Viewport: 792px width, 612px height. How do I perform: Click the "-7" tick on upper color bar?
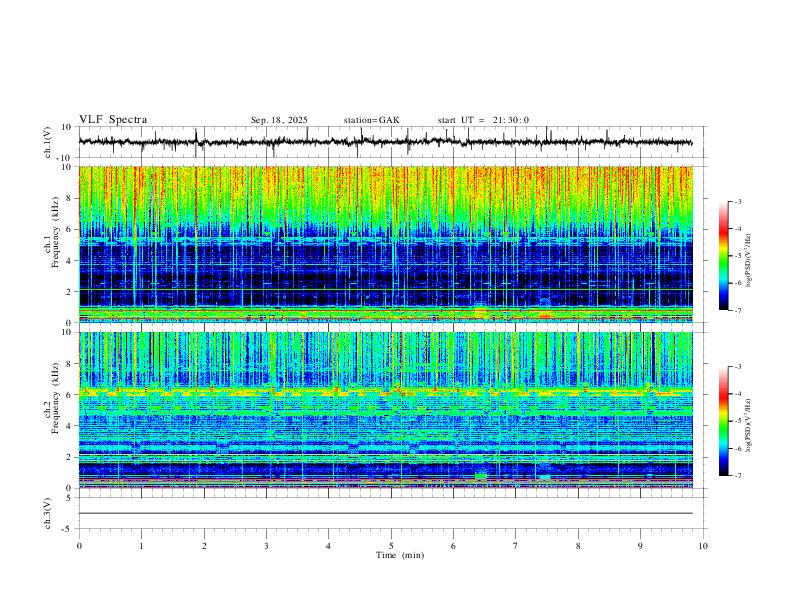[737, 310]
